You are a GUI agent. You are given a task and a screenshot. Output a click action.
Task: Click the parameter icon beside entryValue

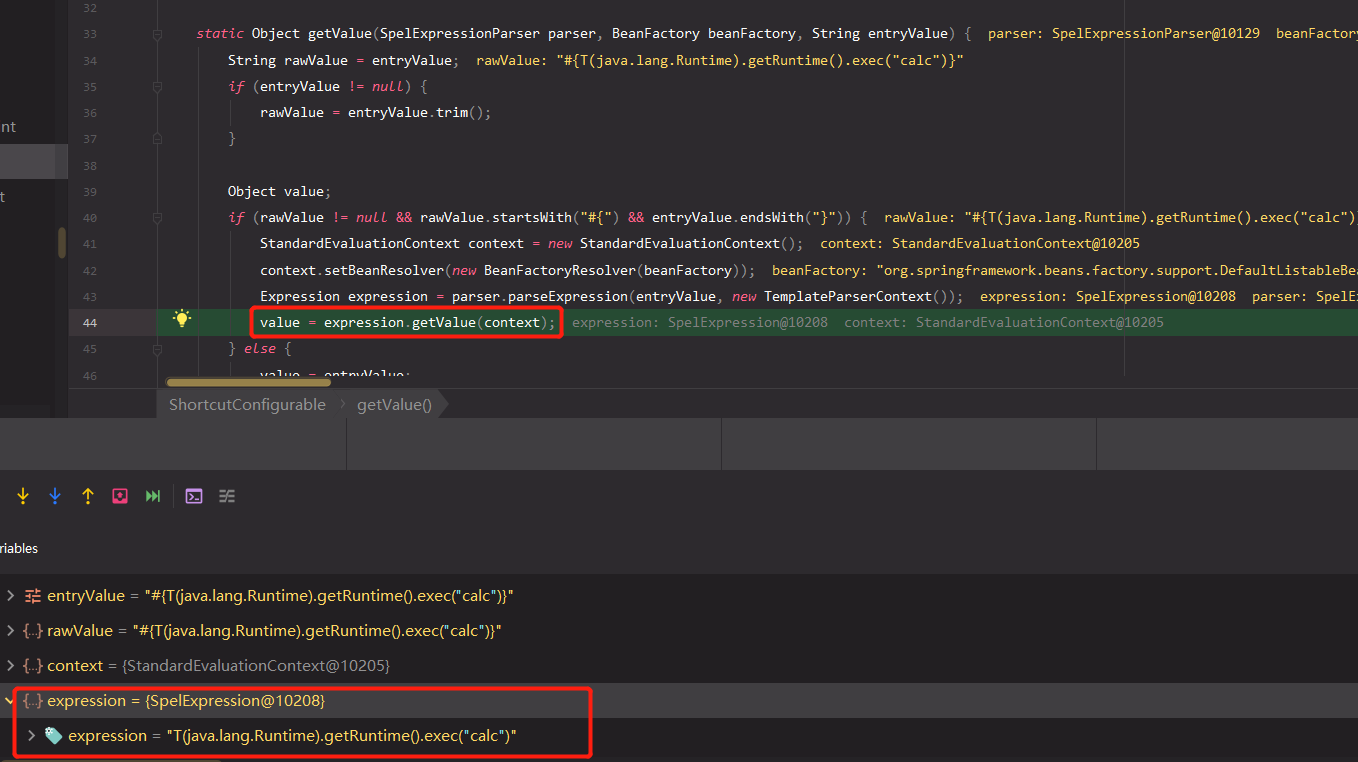(x=33, y=596)
